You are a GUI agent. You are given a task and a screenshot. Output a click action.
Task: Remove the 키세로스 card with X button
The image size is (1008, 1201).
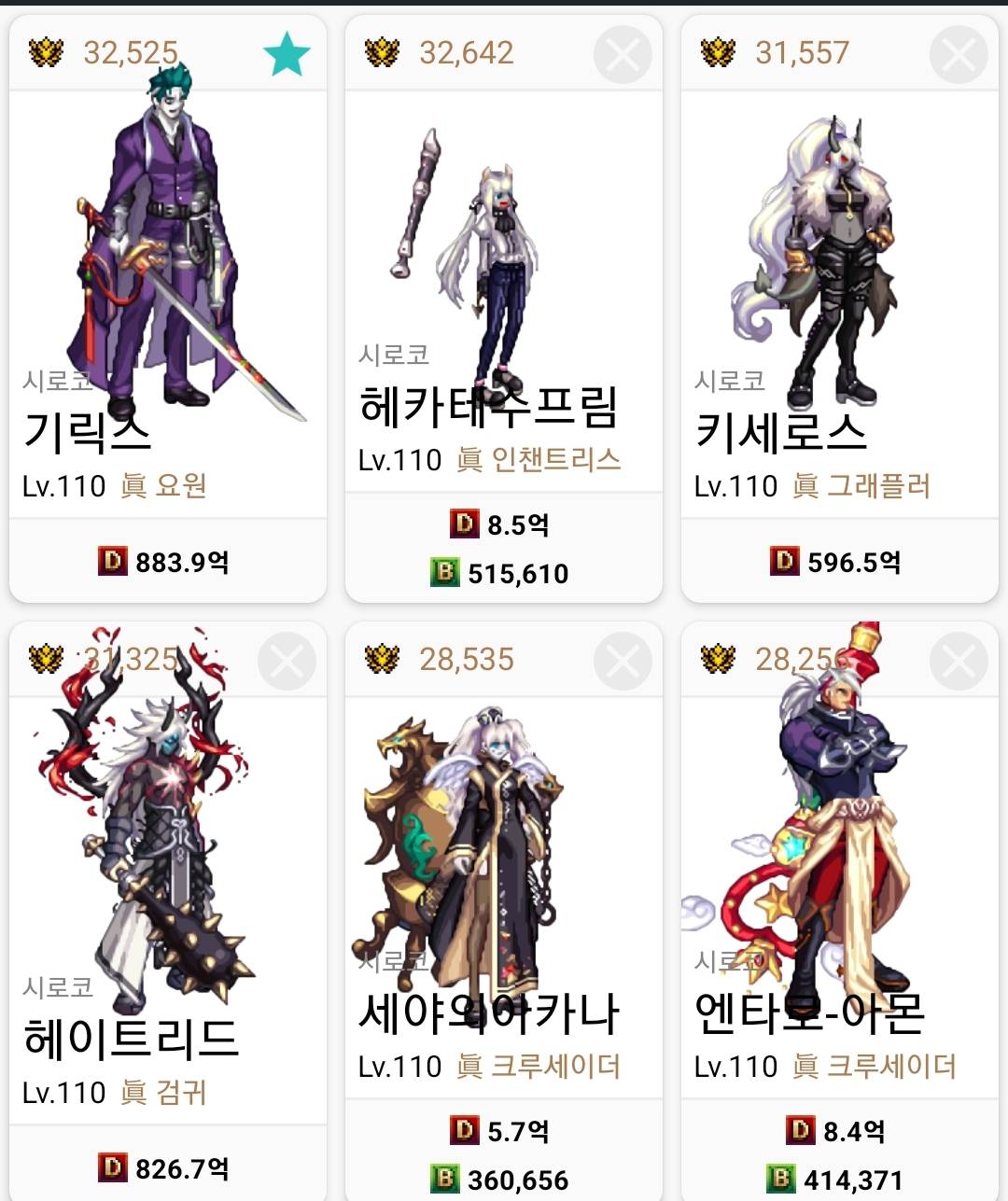pyautogui.click(x=959, y=54)
